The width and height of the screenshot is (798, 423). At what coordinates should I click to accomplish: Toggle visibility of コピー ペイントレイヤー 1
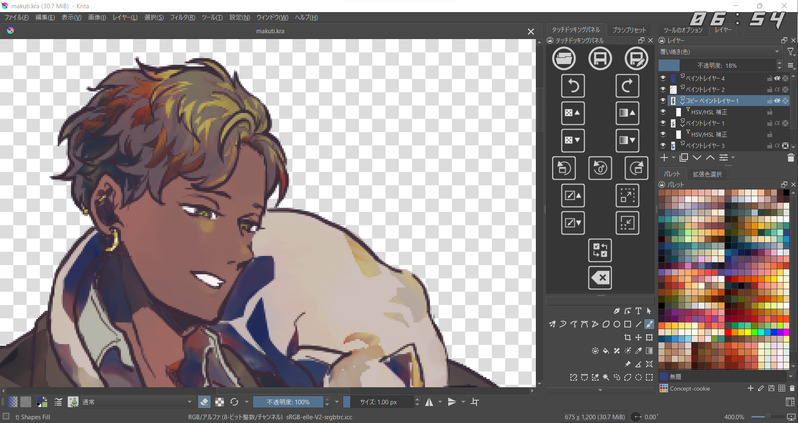point(663,101)
